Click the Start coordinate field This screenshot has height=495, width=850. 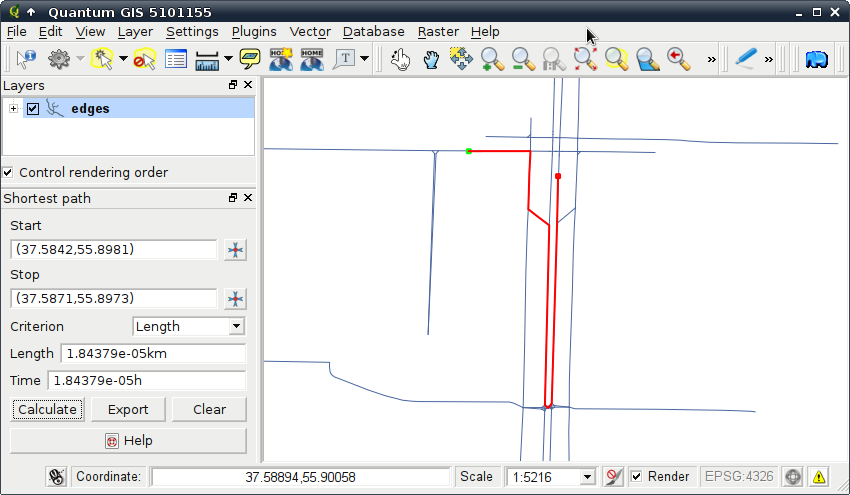pyautogui.click(x=113, y=249)
